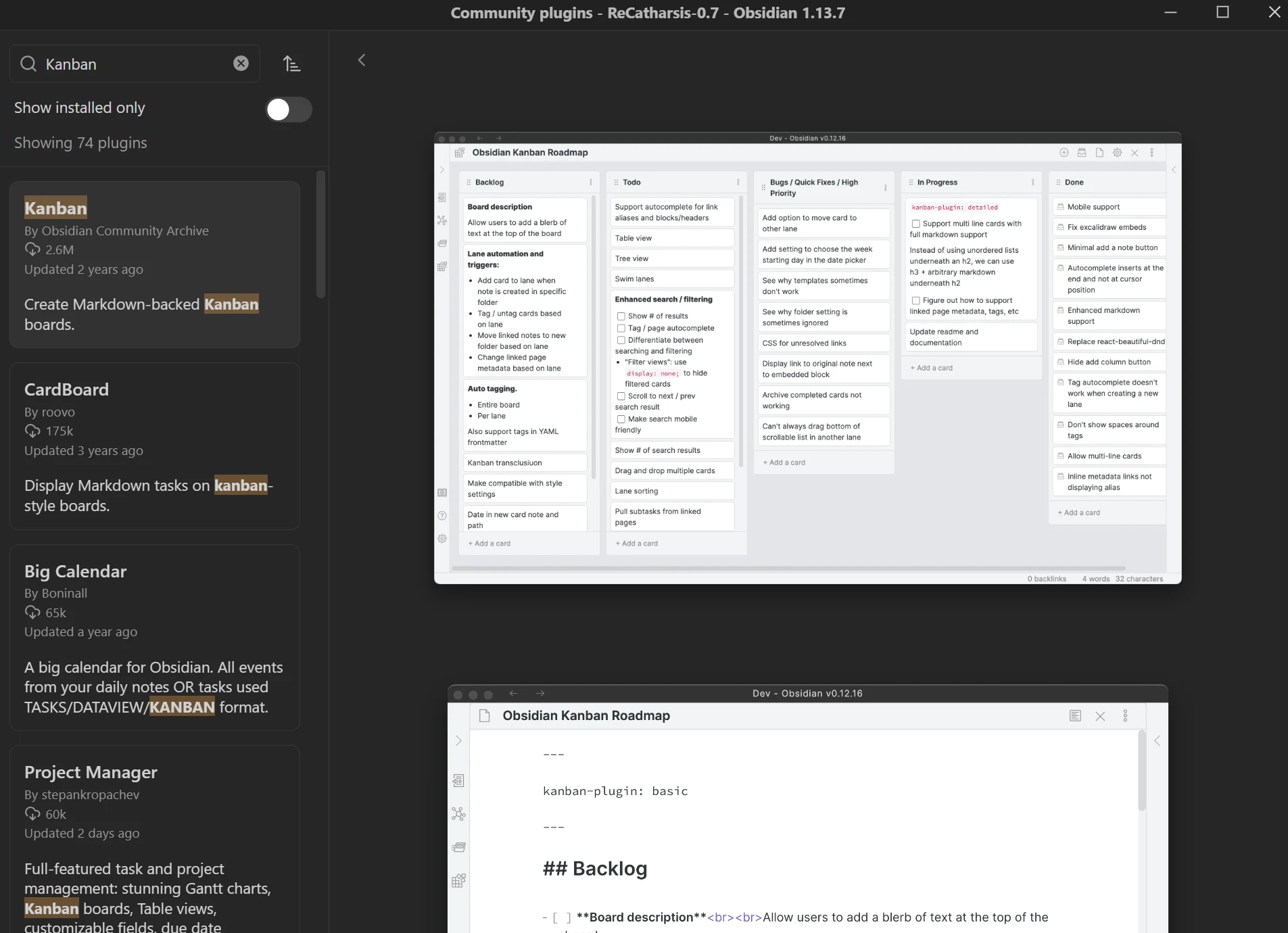The image size is (1288, 933).
Task: Maximize the Obsidian window
Action: pyautogui.click(x=1222, y=12)
